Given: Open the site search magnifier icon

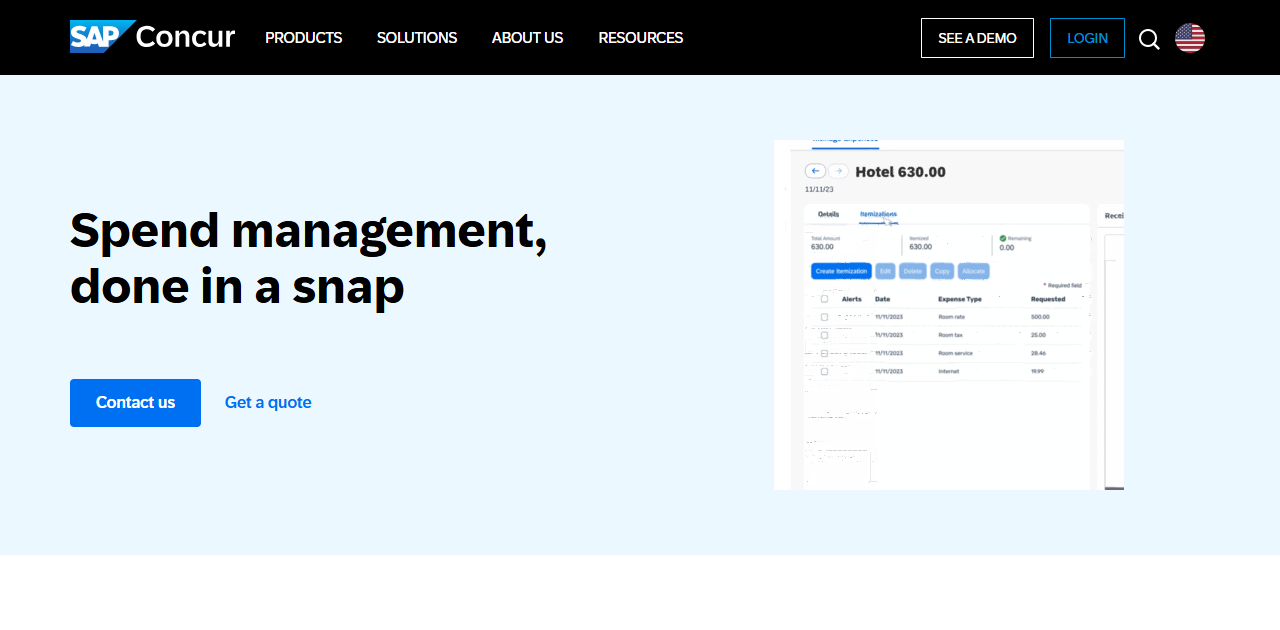Looking at the screenshot, I should pyautogui.click(x=1149, y=39).
